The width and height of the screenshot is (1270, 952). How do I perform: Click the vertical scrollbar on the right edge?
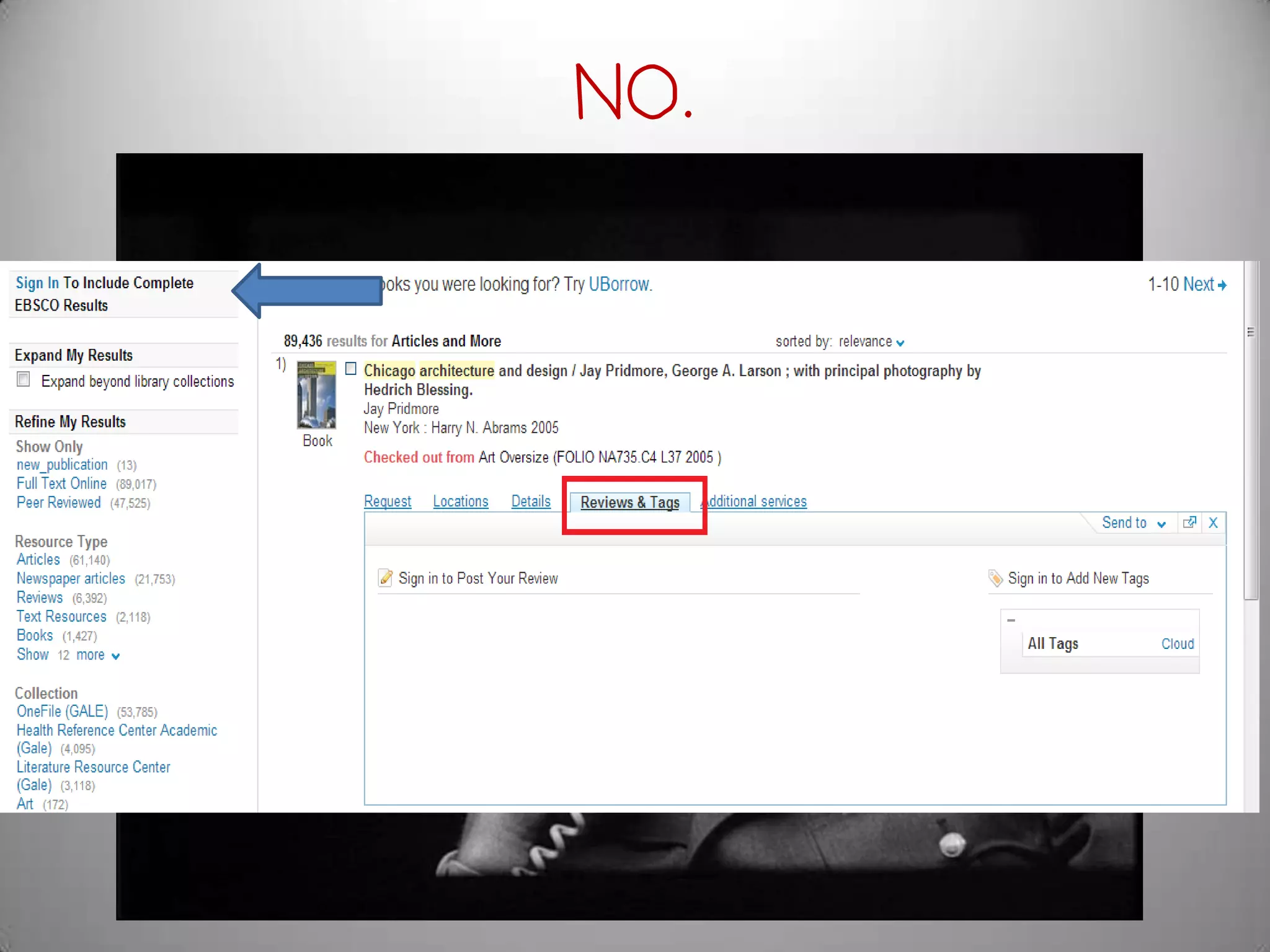click(x=1251, y=434)
